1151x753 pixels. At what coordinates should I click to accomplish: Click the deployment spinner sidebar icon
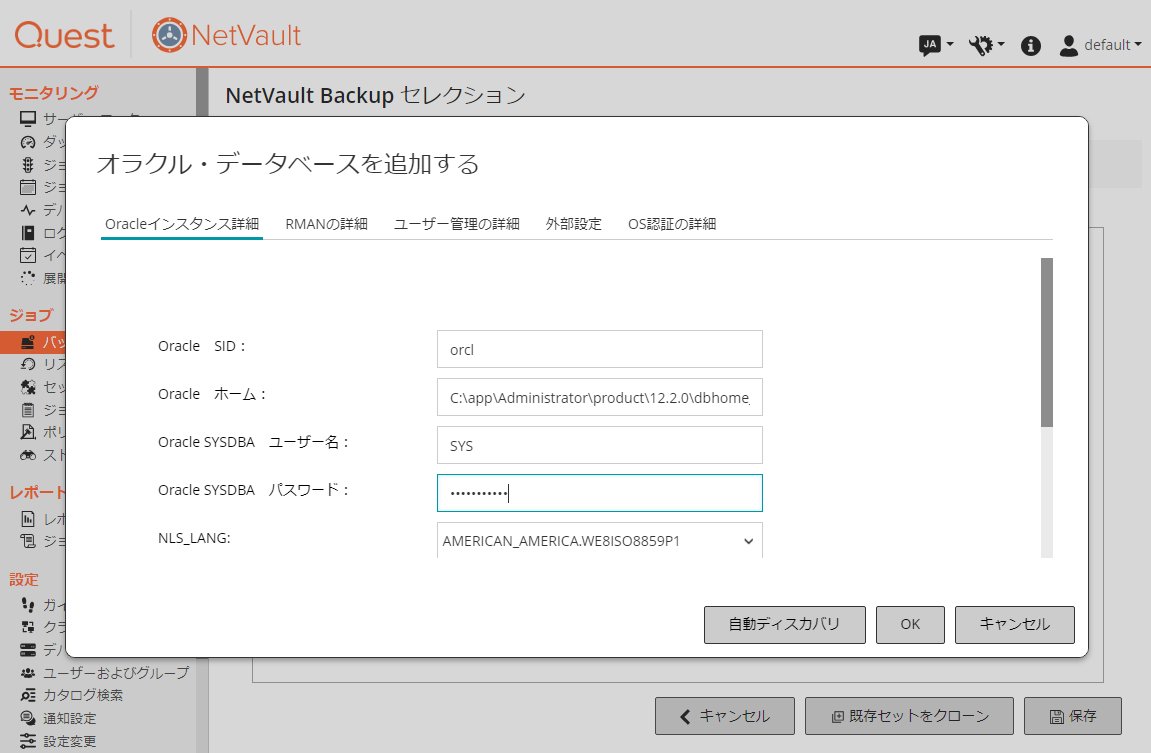28,278
